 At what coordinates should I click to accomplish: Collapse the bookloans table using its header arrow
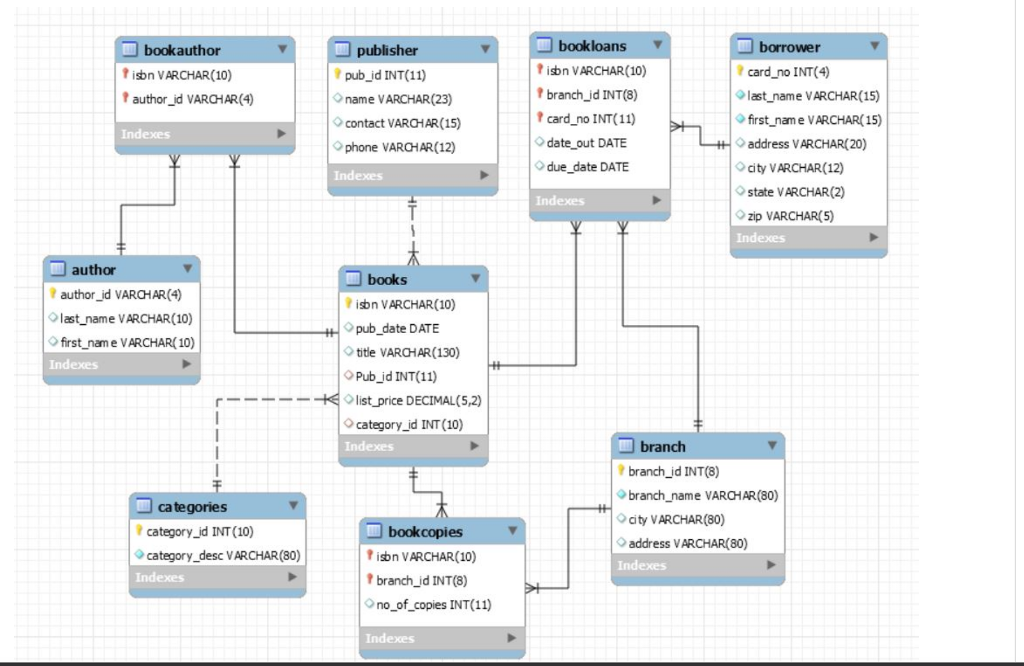(657, 44)
